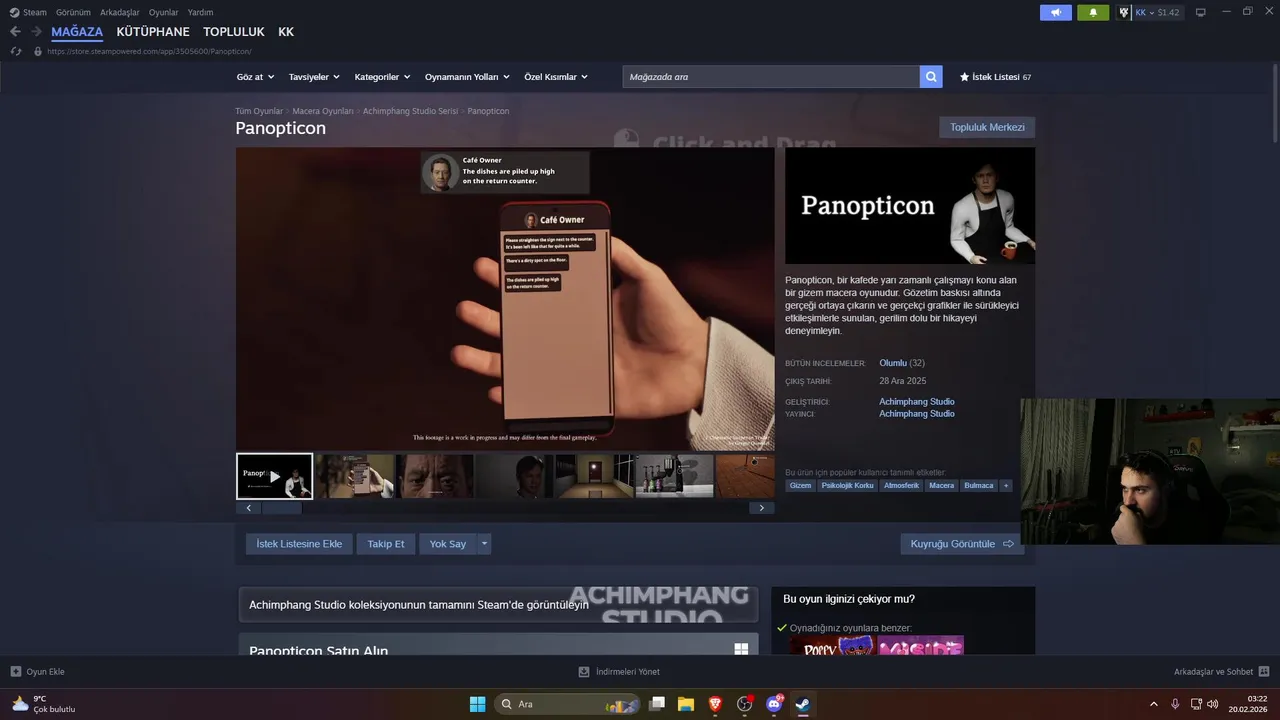Click the Psikolojik Korku tag
Viewport: 1280px width, 720px height.
847,486
